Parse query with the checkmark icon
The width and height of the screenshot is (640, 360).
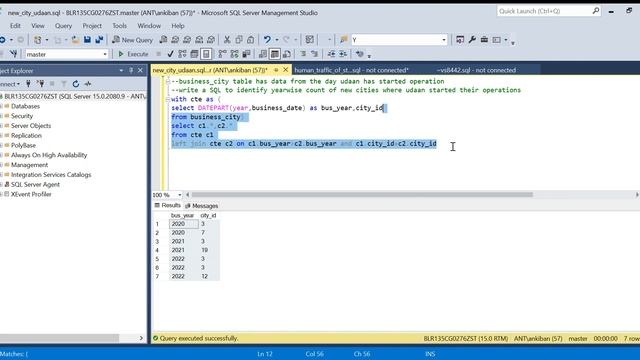(x=171, y=54)
